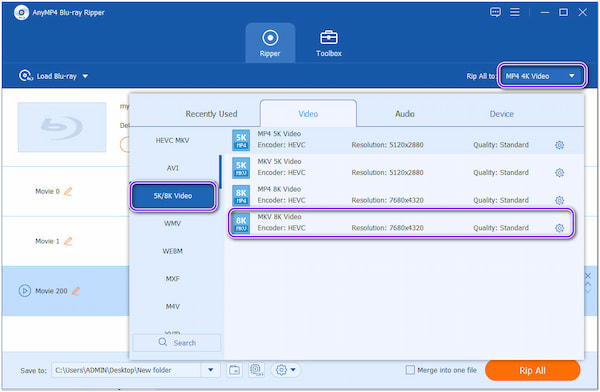
Task: Rename Movie 0 with the pencil icon
Action: click(68, 191)
